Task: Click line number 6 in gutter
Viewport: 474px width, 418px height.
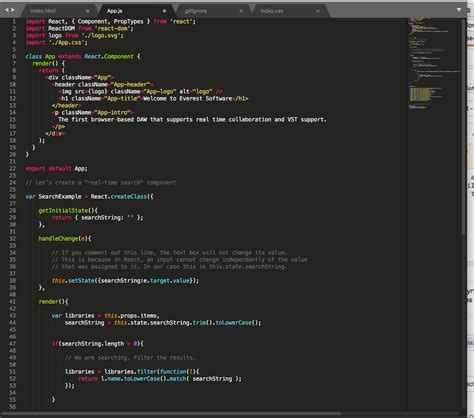Action: point(14,56)
